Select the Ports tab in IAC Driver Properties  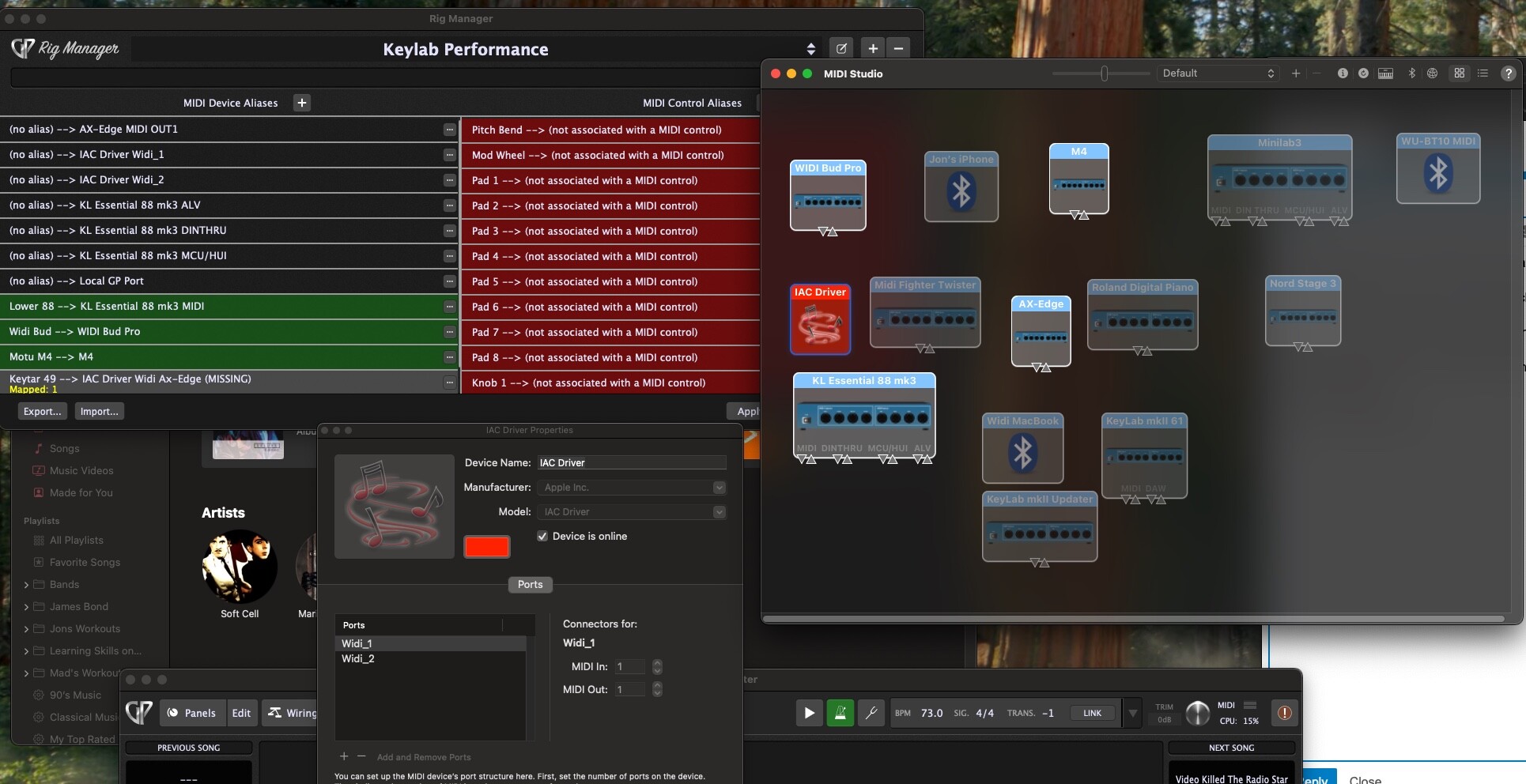(x=530, y=585)
